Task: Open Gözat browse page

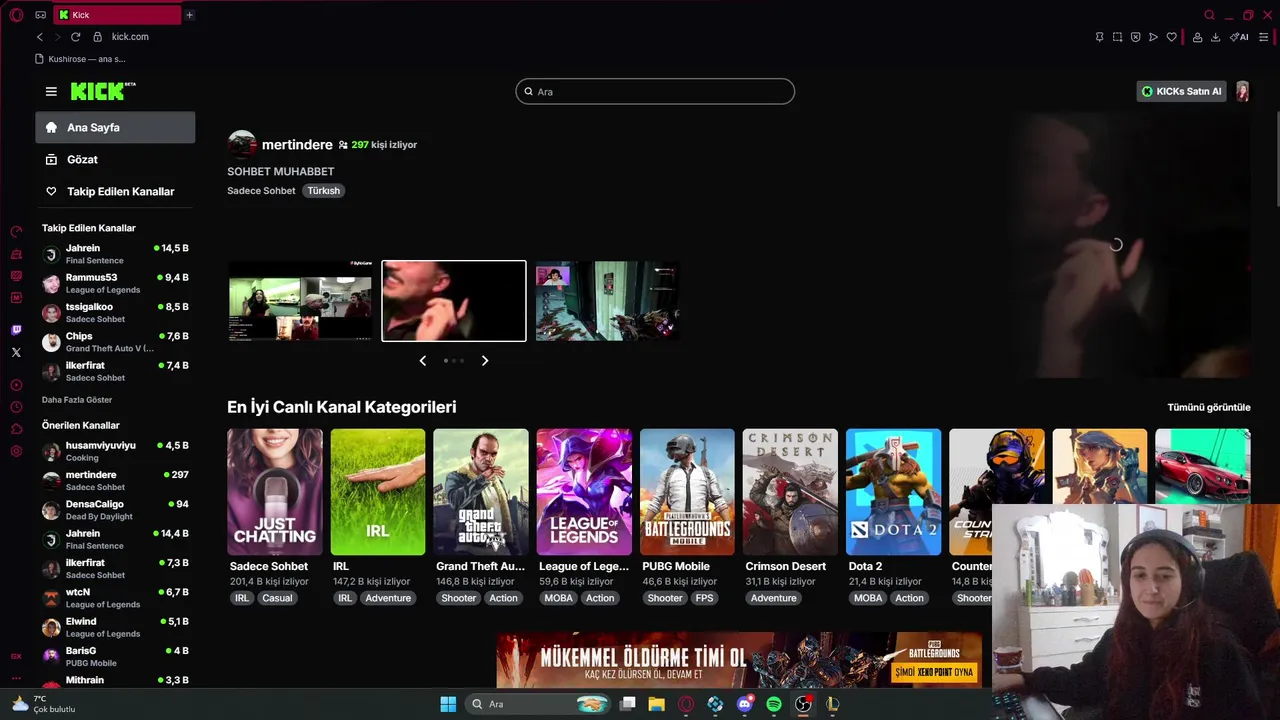Action: coord(115,159)
